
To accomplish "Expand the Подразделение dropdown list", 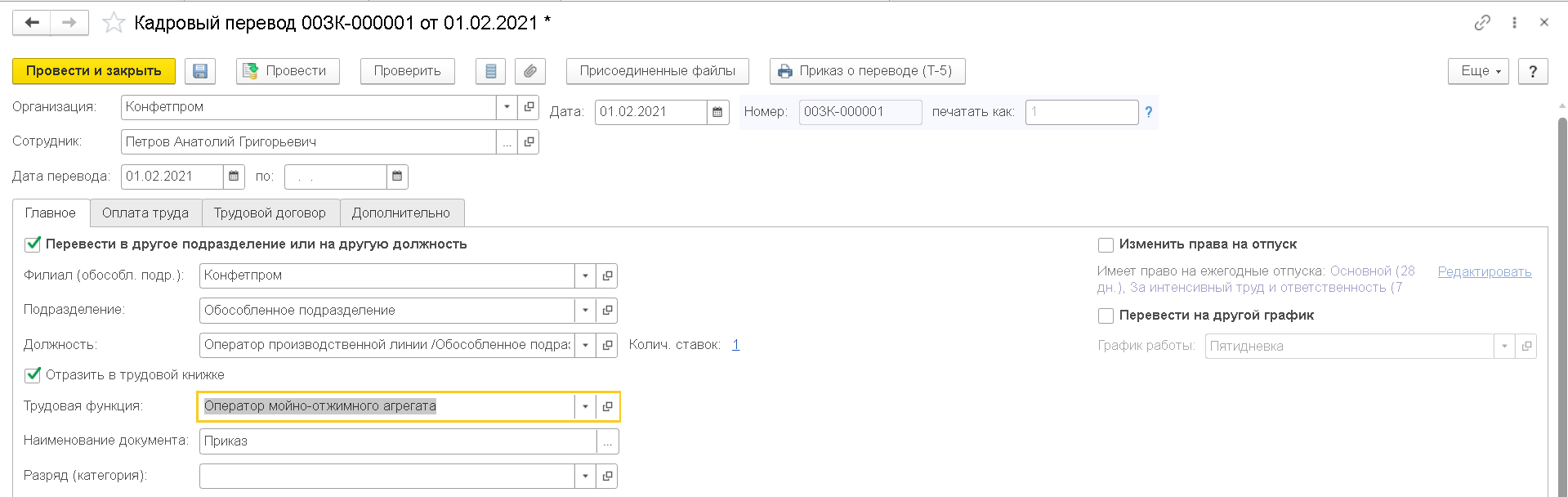I will pyautogui.click(x=585, y=311).
